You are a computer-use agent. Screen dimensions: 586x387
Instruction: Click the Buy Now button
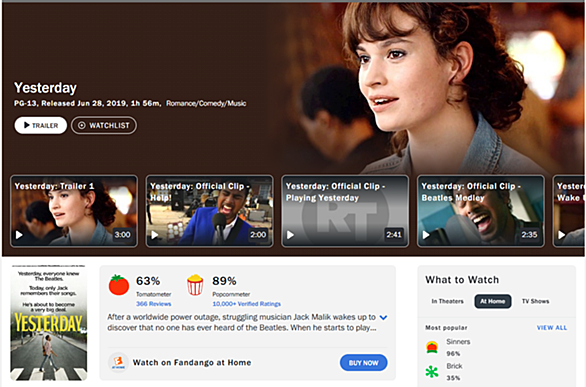click(x=363, y=363)
